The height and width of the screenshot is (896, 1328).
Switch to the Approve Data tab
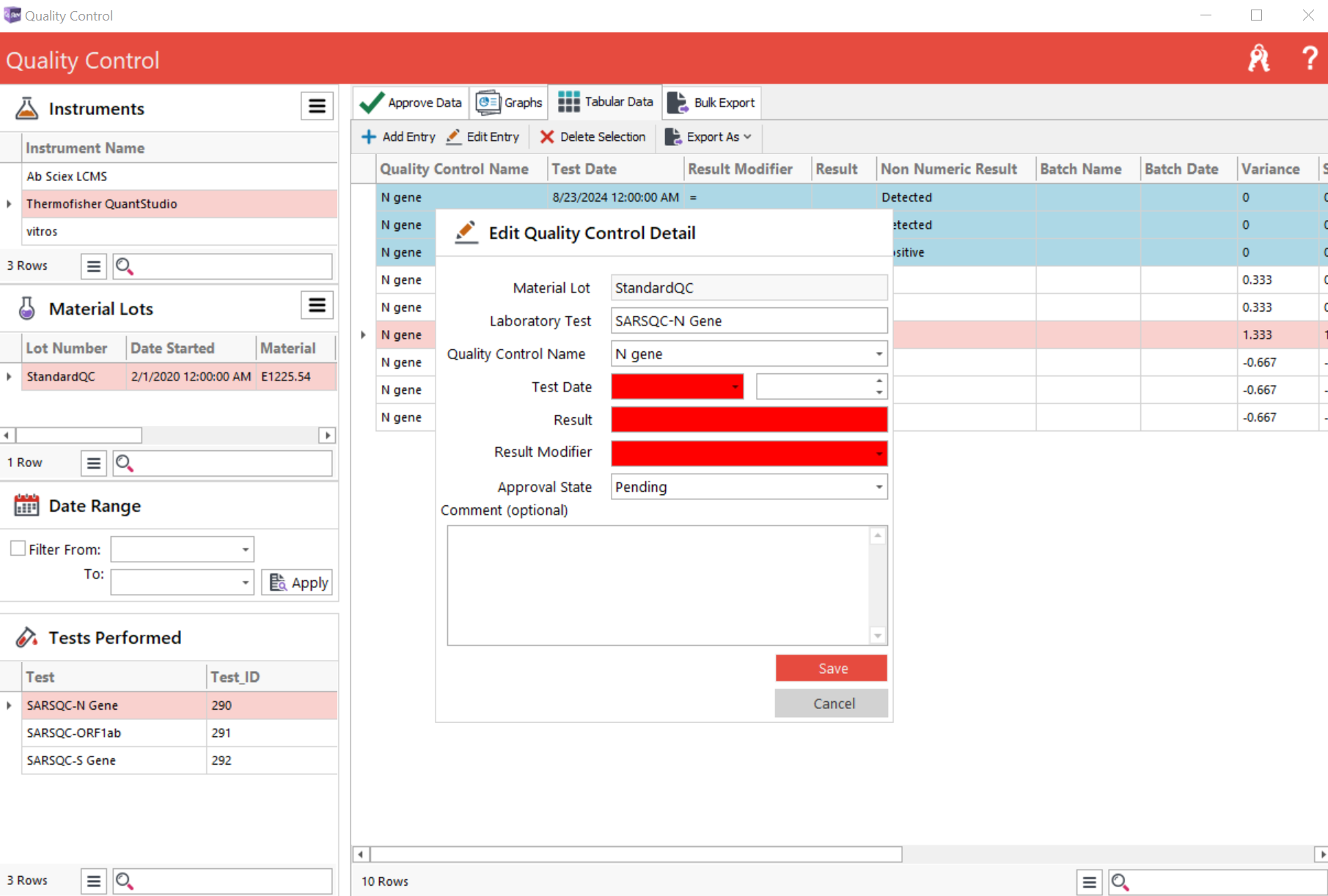[411, 103]
